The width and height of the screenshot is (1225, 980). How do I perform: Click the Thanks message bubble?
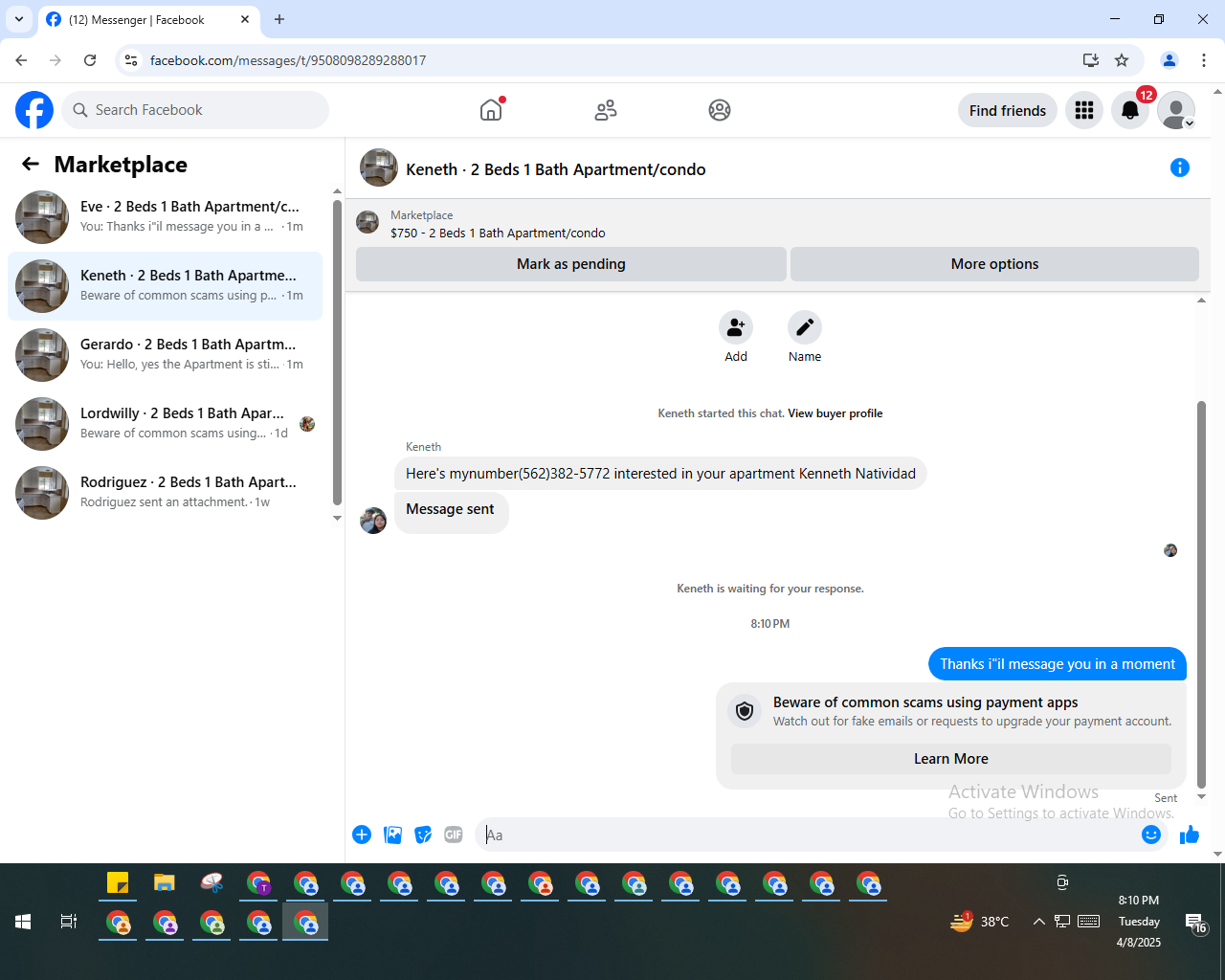click(1058, 664)
